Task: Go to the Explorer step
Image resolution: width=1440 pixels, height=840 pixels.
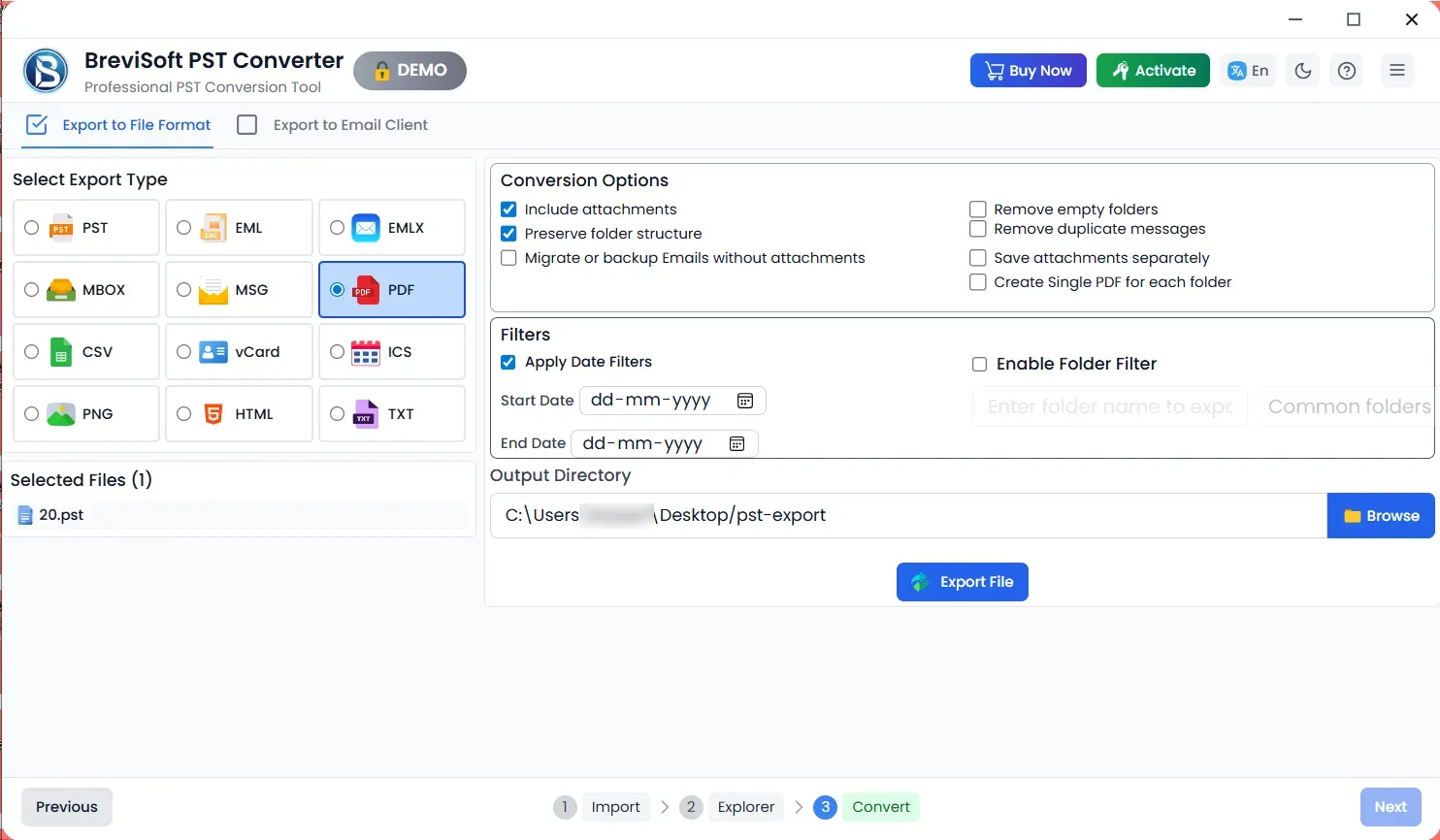Action: click(x=744, y=807)
